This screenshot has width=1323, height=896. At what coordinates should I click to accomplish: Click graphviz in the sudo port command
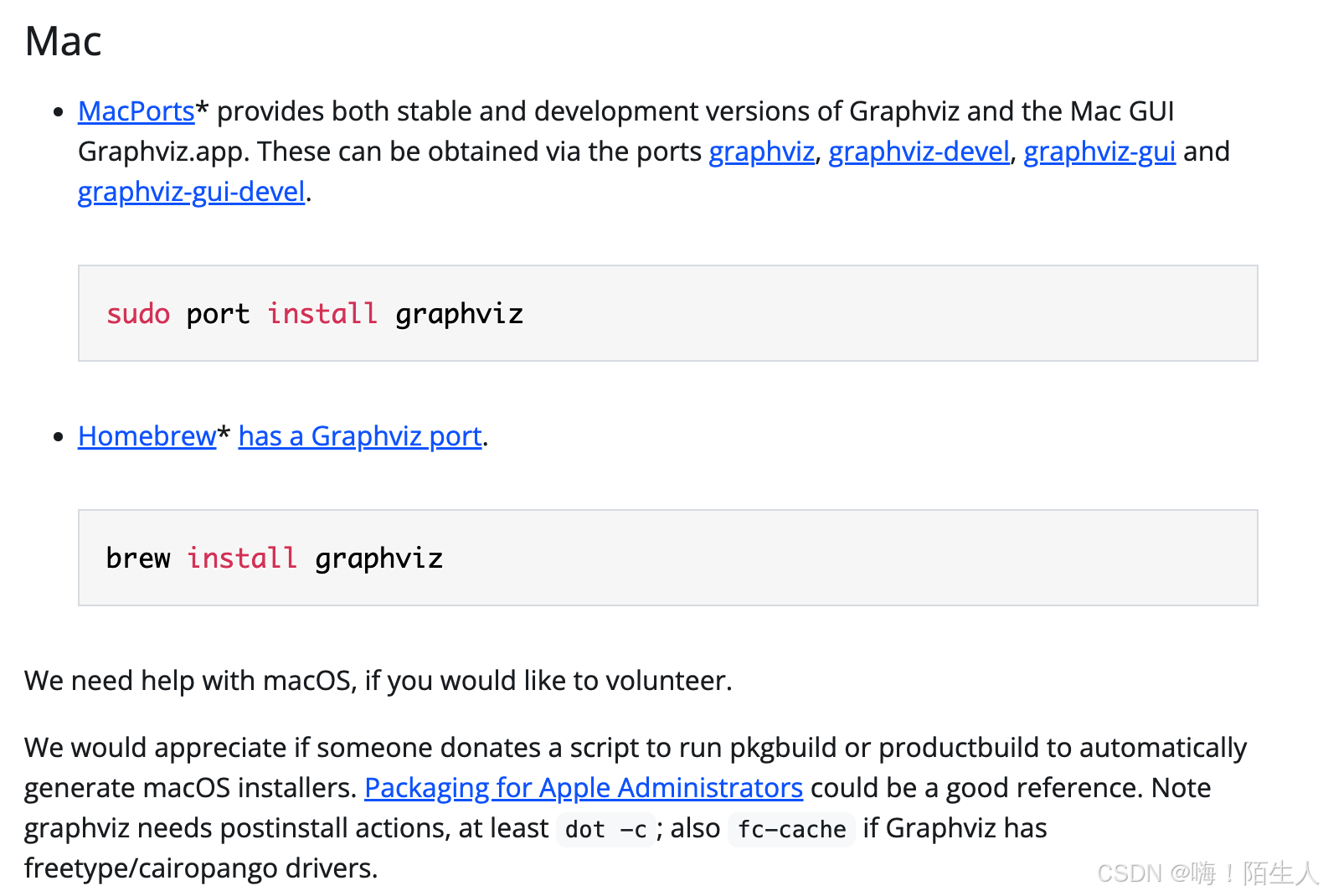coord(459,314)
